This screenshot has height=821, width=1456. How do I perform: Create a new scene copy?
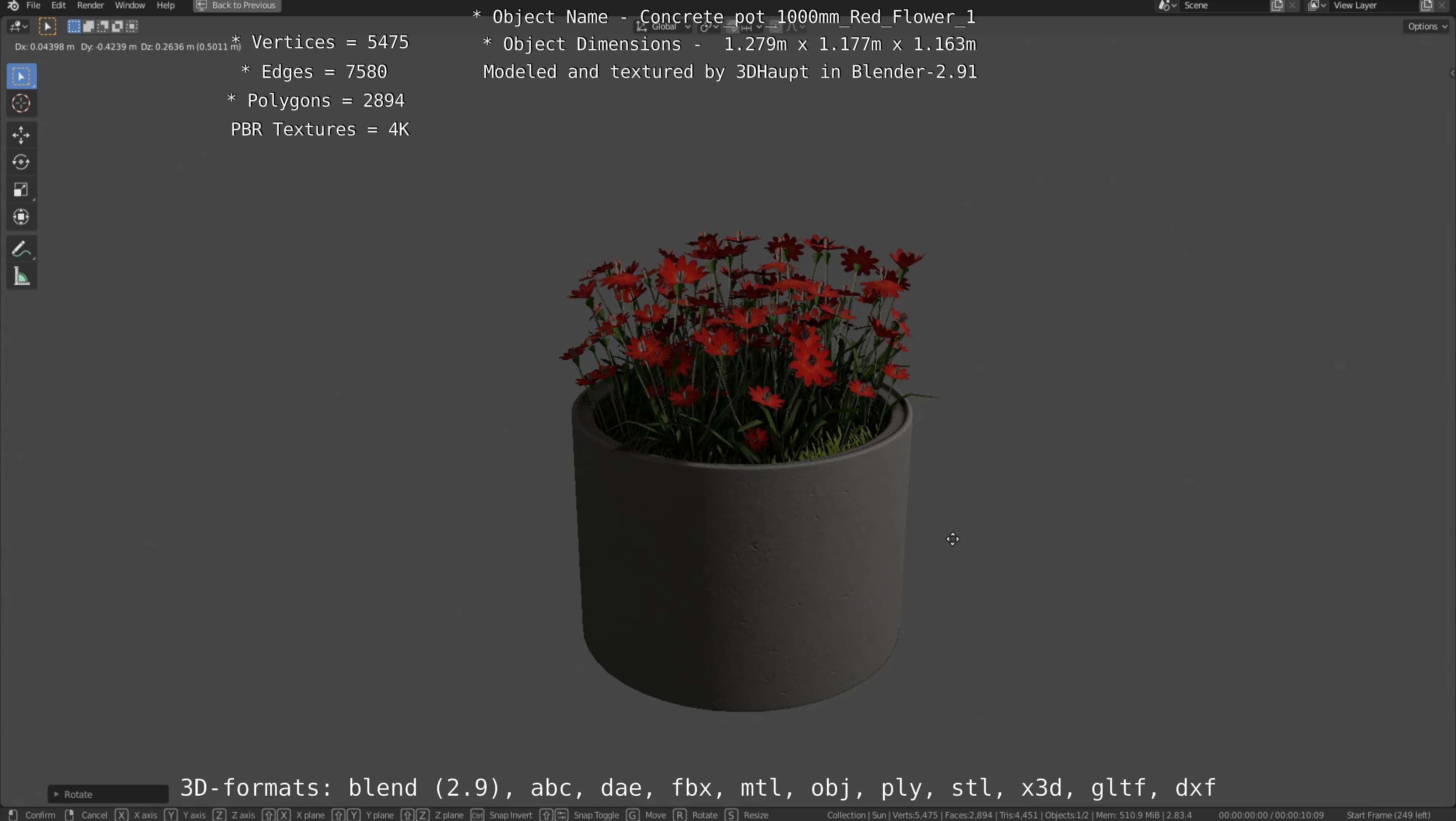click(x=1277, y=6)
